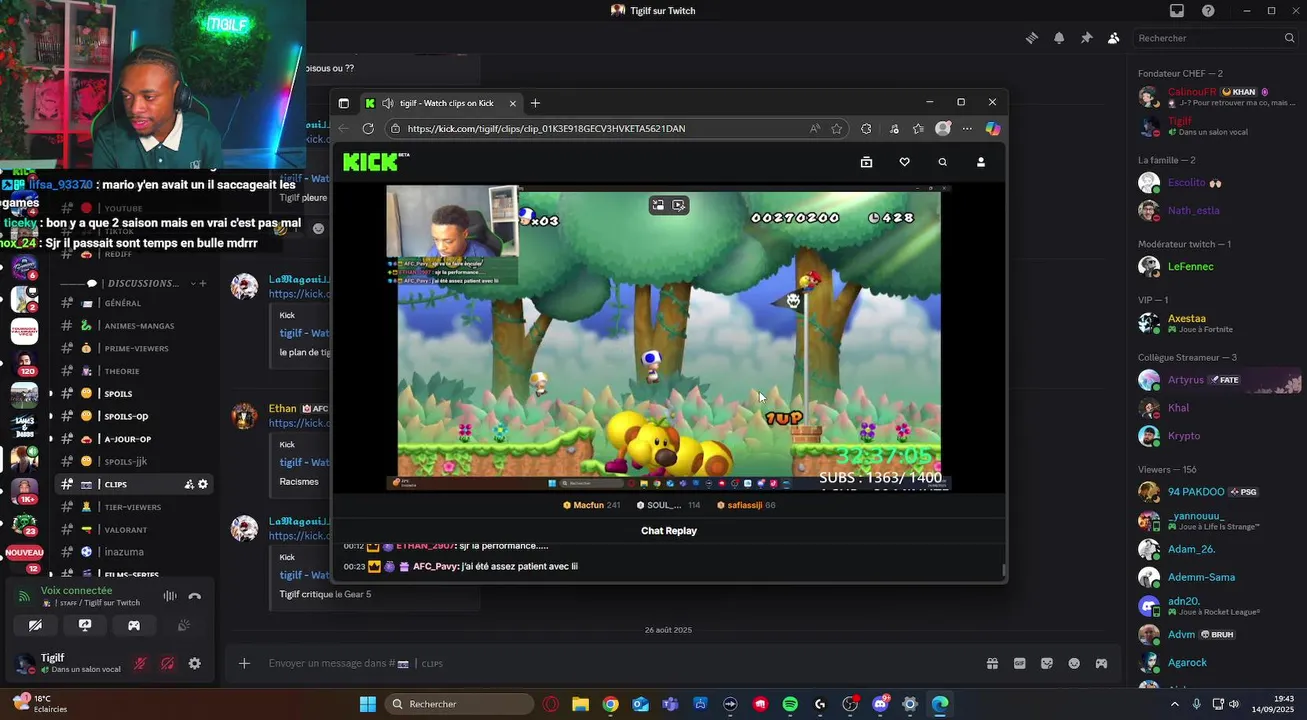Open the soundboard in voice panel
1307x720 pixels.
point(183,626)
